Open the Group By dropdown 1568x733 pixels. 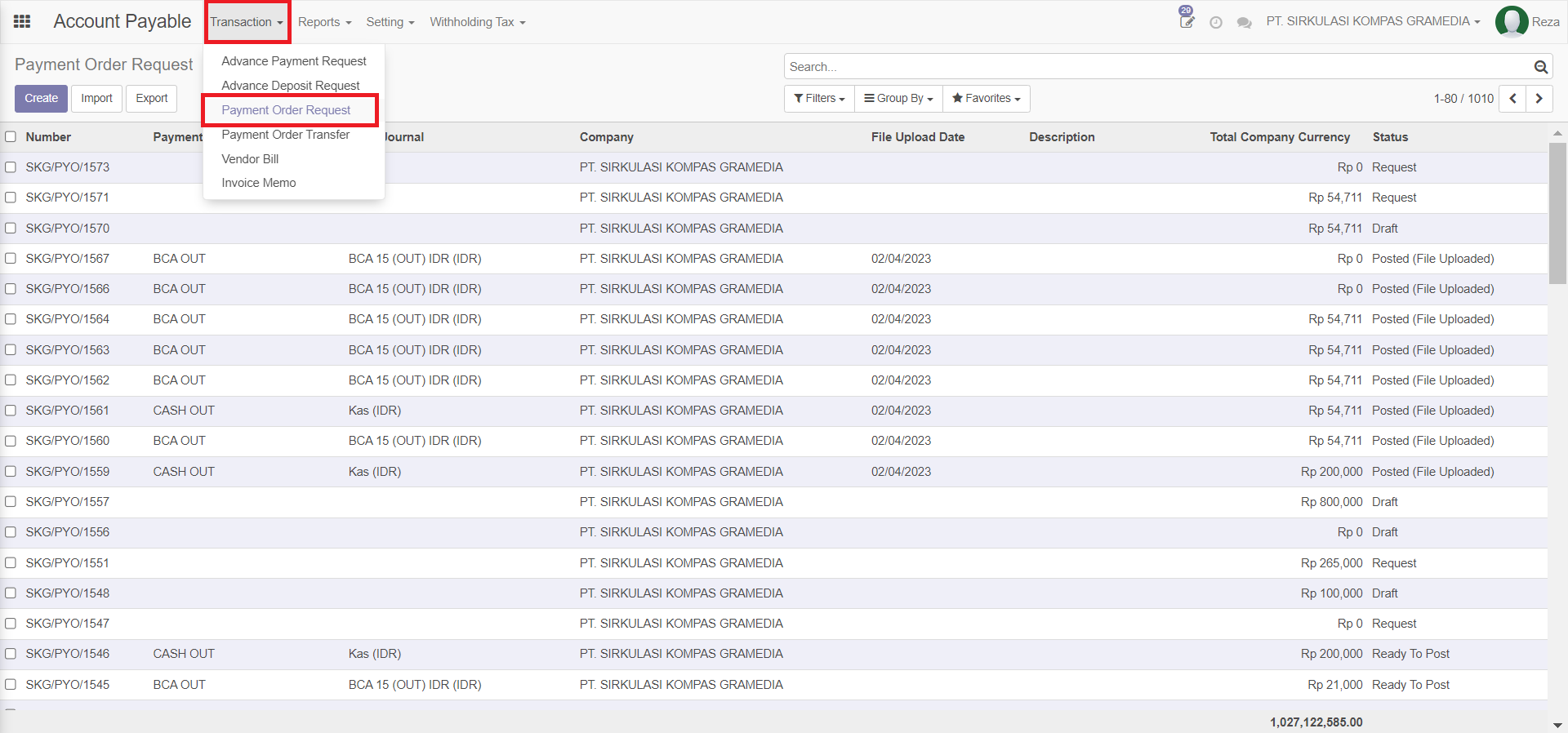tap(898, 99)
